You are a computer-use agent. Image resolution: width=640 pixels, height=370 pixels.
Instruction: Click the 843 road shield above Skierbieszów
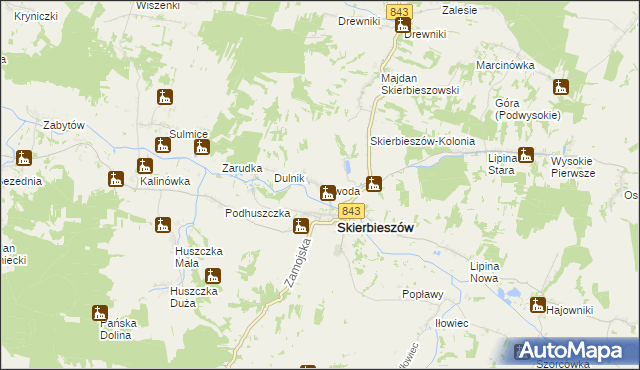351,211
